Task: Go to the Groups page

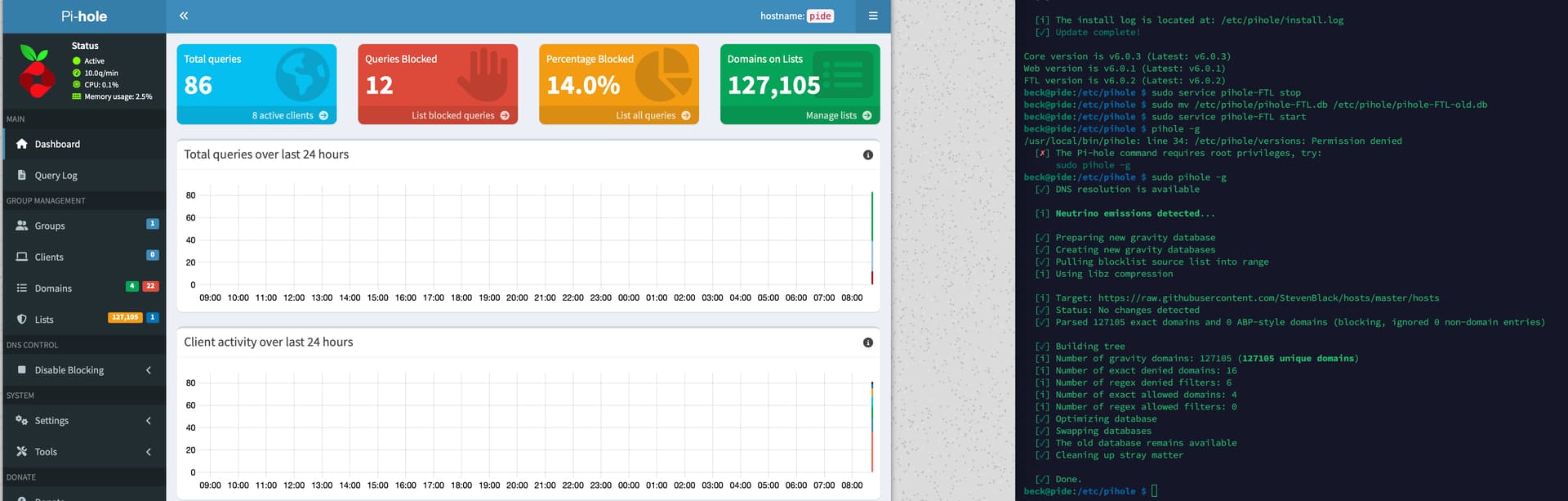Action: pos(84,226)
